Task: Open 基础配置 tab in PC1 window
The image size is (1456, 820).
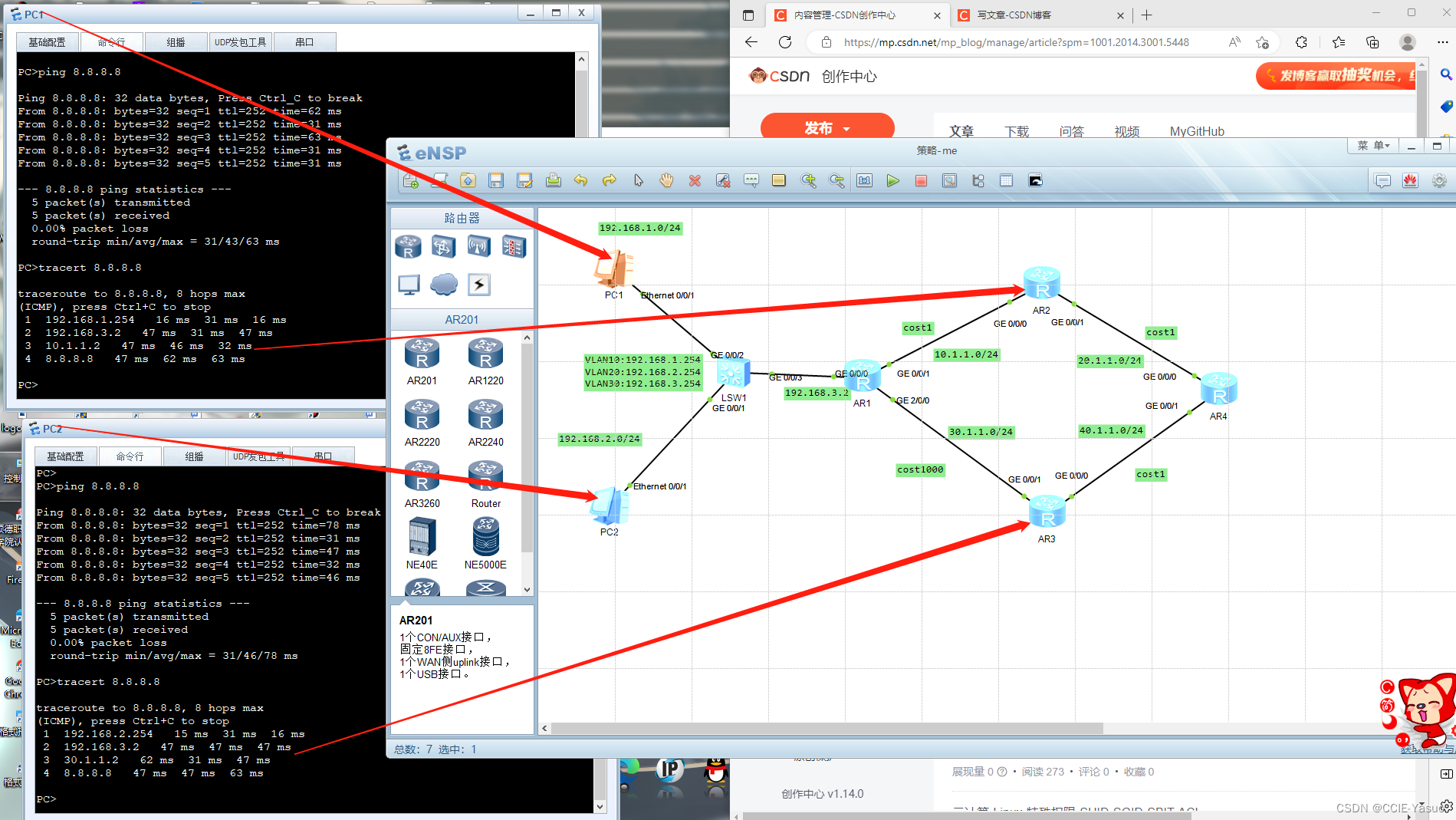Action: click(48, 42)
